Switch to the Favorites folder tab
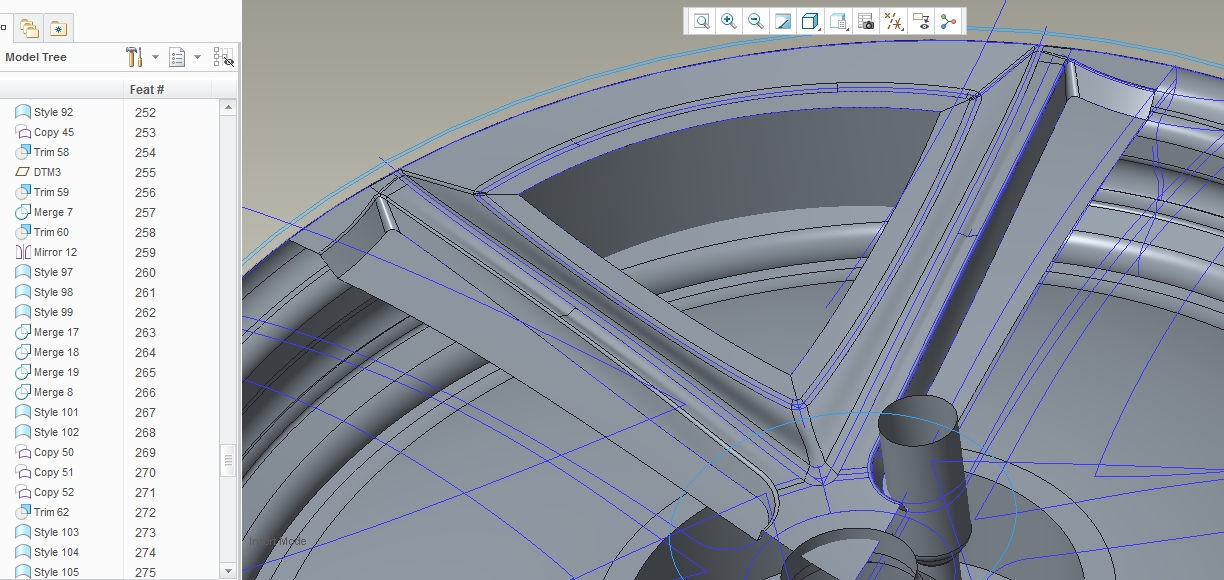Screen dimensions: 1224x580 [x=59, y=28]
